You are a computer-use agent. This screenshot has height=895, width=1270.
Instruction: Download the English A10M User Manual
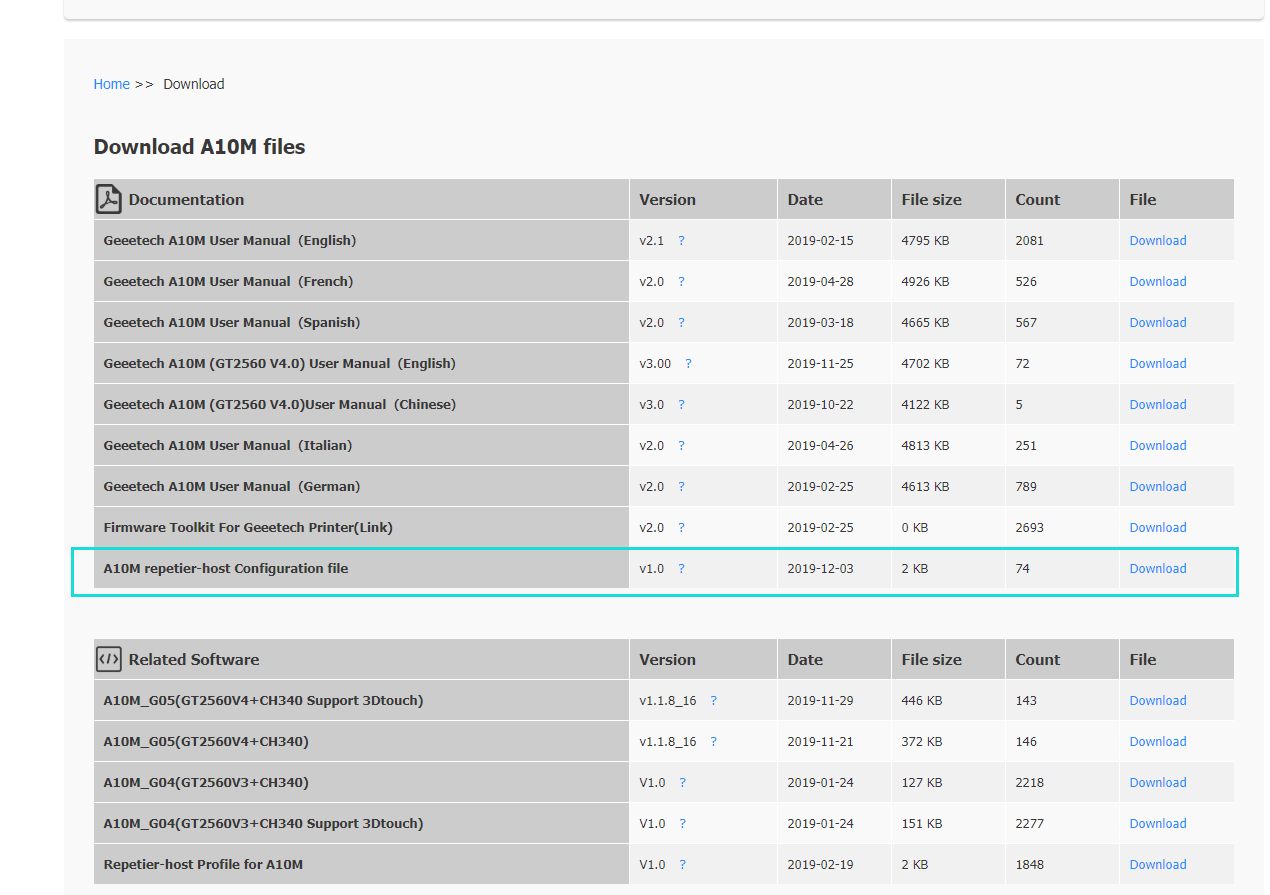[1157, 241]
